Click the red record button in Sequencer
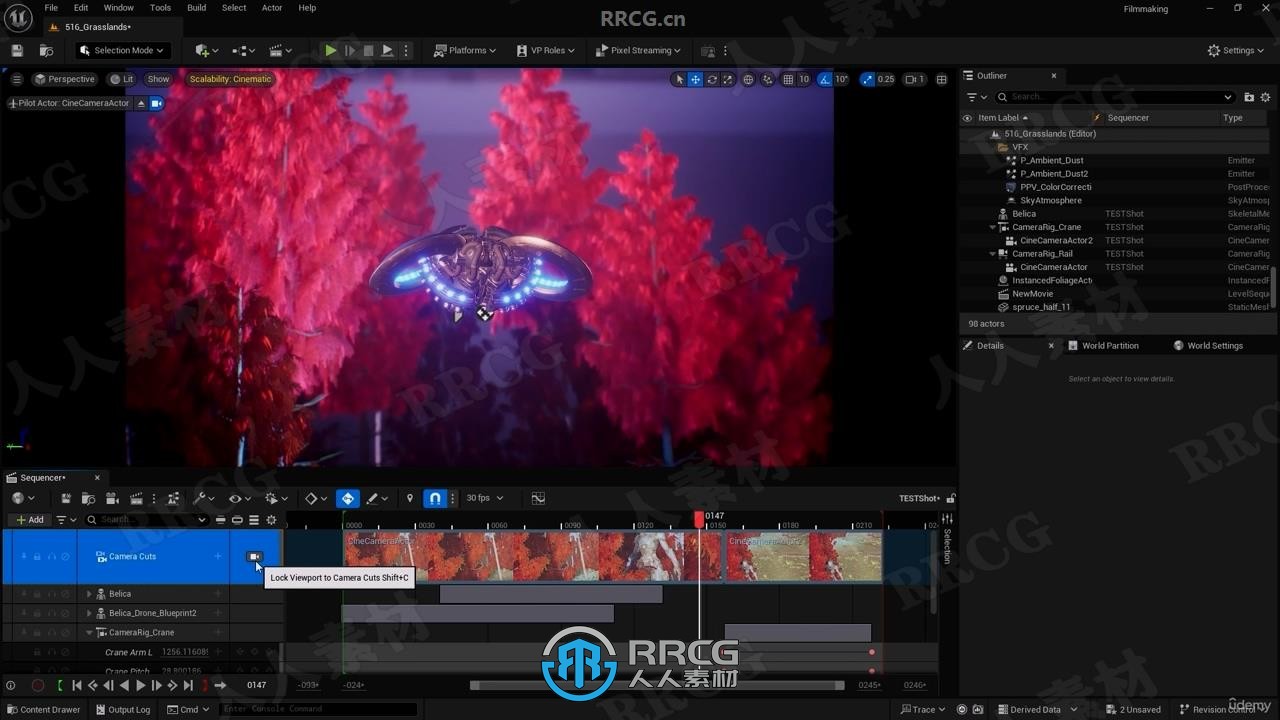Viewport: 1280px width, 720px height. click(38, 685)
